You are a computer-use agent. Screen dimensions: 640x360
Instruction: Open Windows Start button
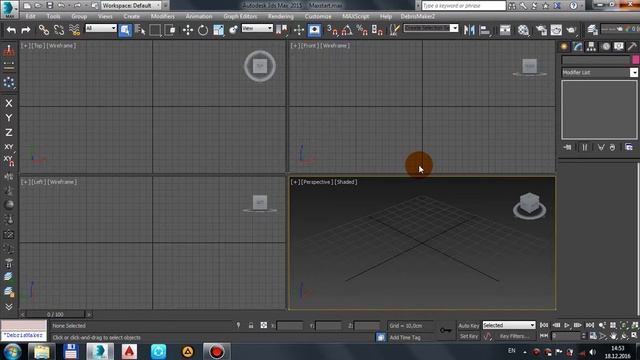[13, 351]
